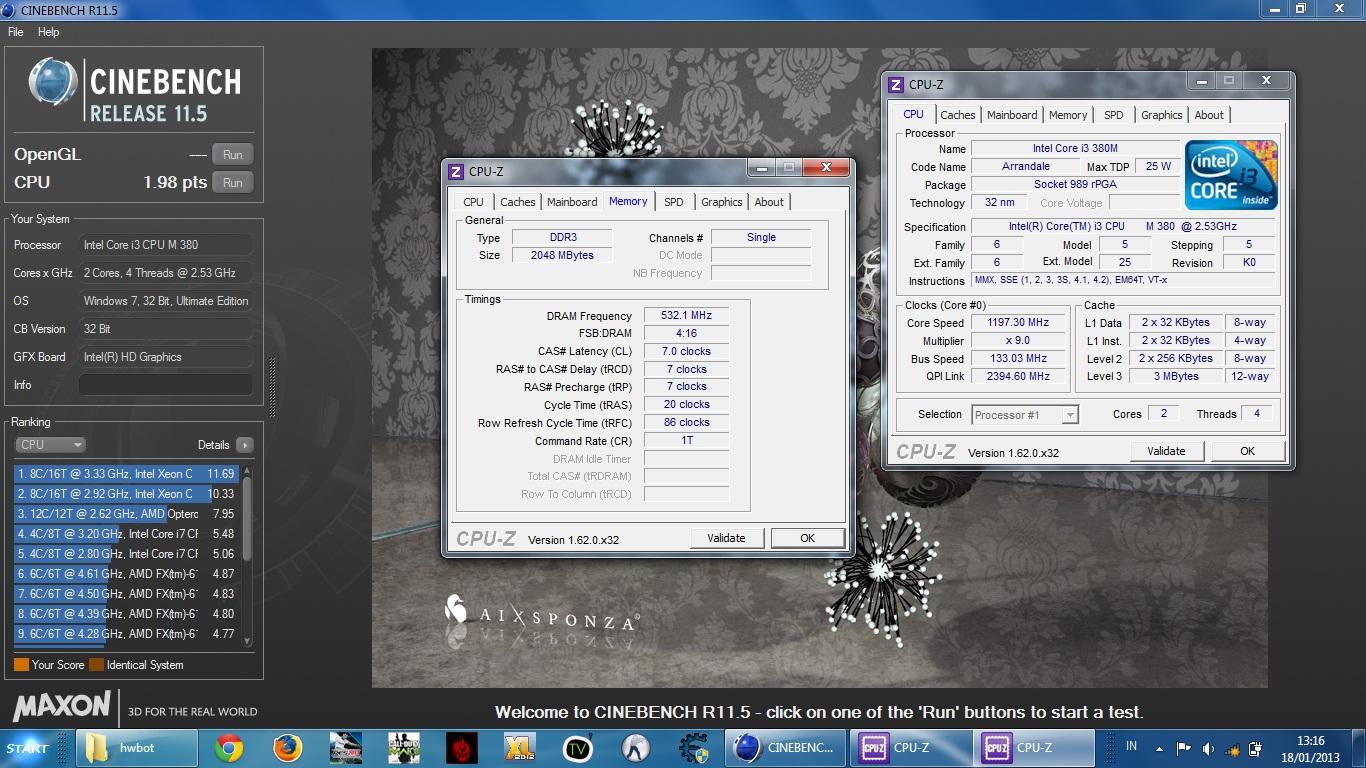Click the Cinebench app icon in title bar
1366x768 pixels.
pyautogui.click(x=9, y=9)
